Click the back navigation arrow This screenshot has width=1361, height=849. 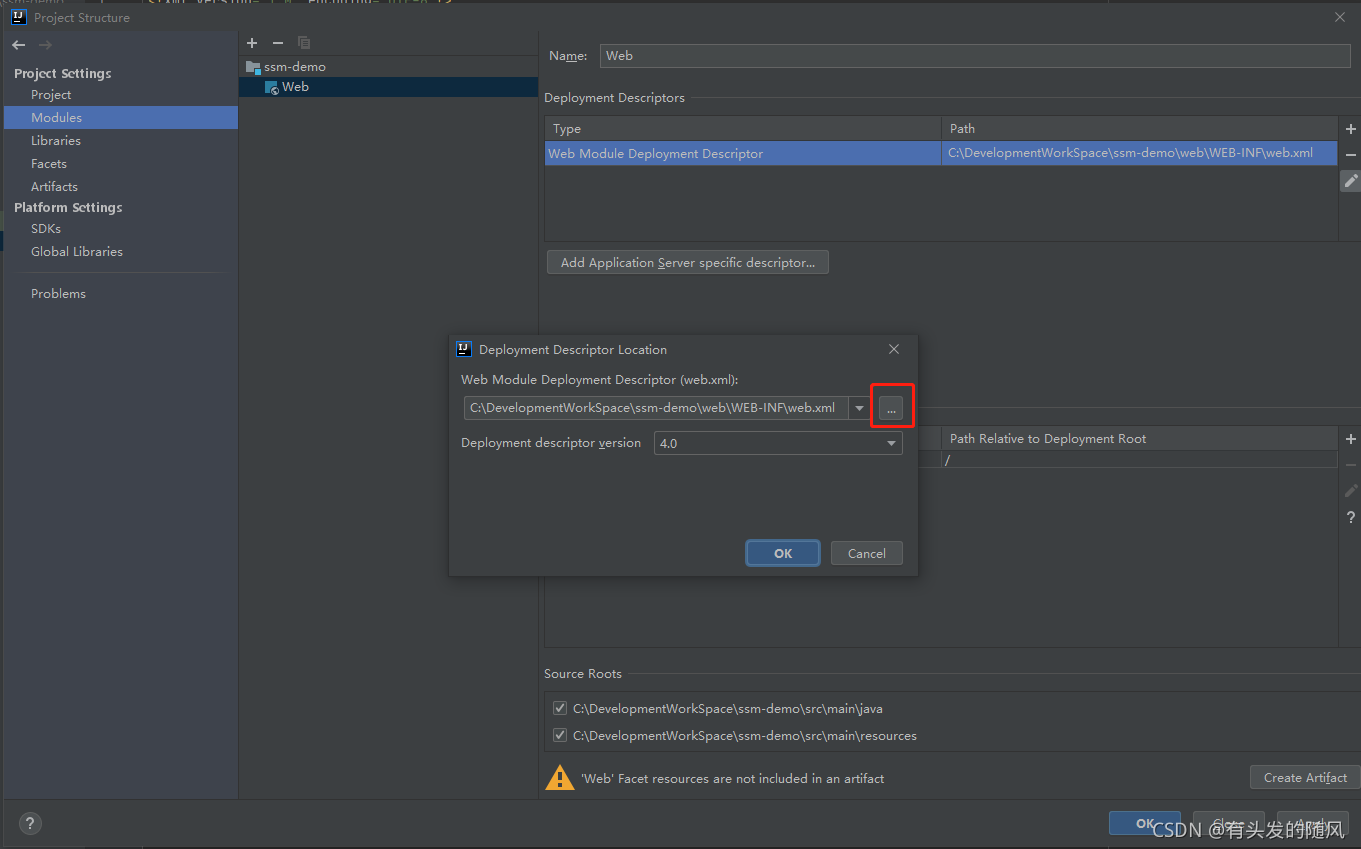pos(19,45)
